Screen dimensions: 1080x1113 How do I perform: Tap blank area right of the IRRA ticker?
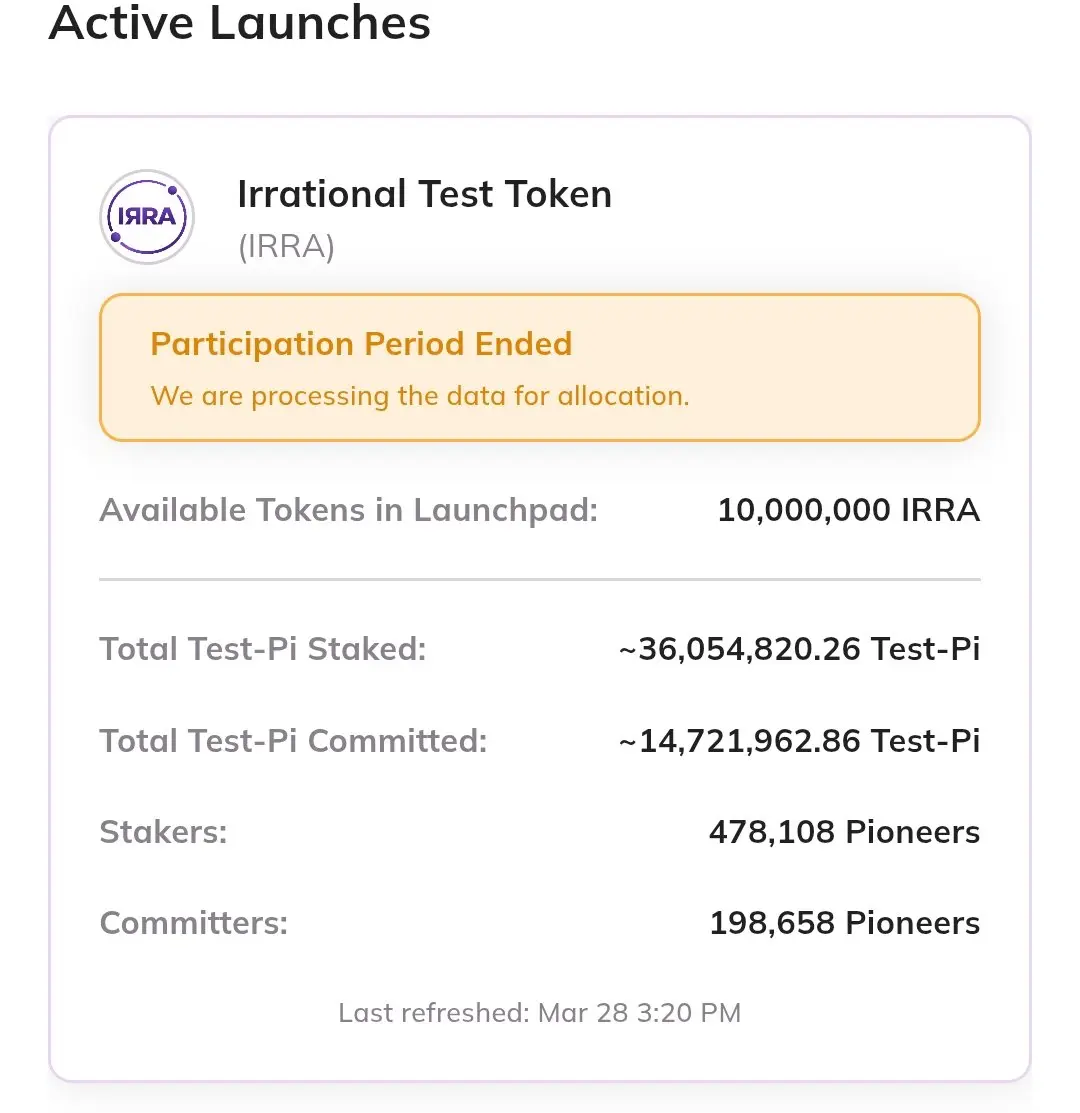point(700,246)
